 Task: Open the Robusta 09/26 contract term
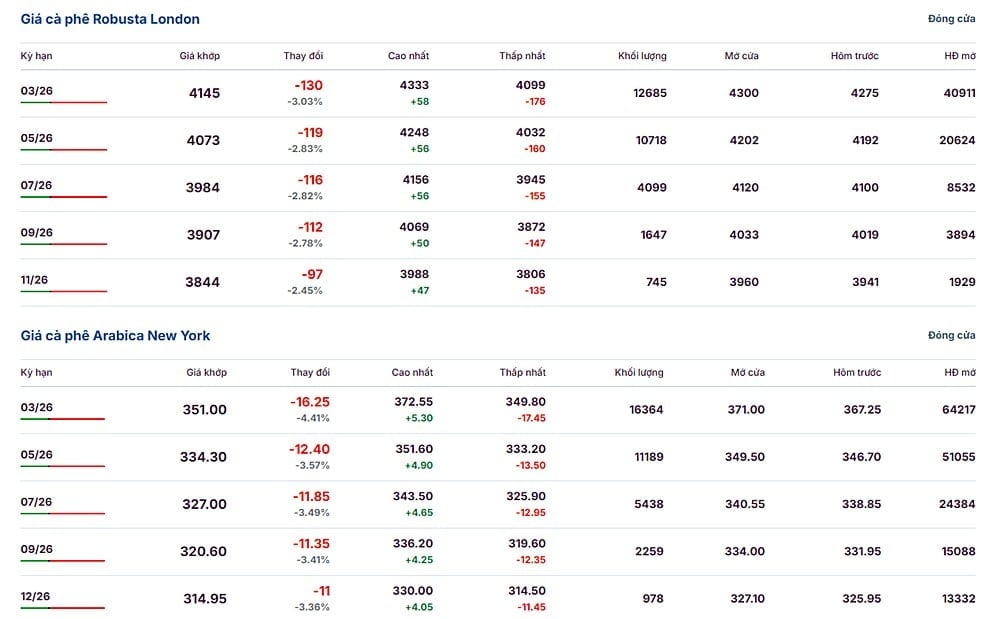(36, 232)
